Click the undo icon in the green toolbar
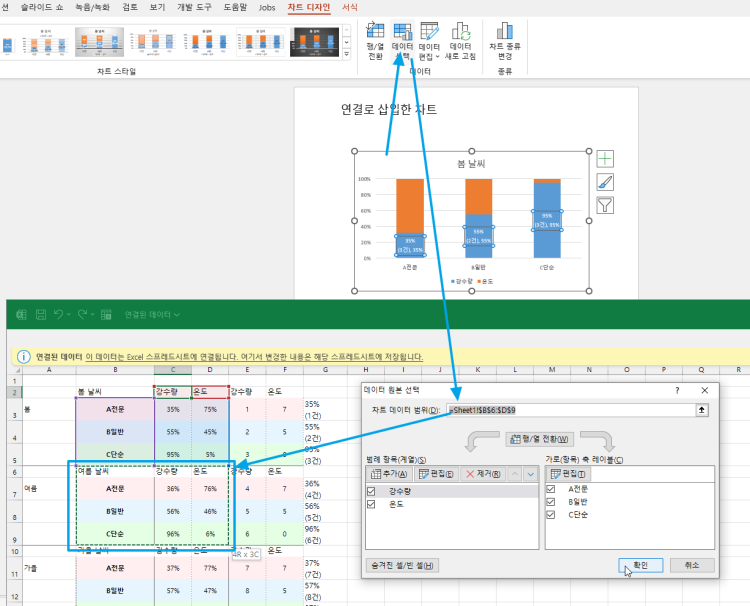This screenshot has width=750, height=606. (x=58, y=314)
